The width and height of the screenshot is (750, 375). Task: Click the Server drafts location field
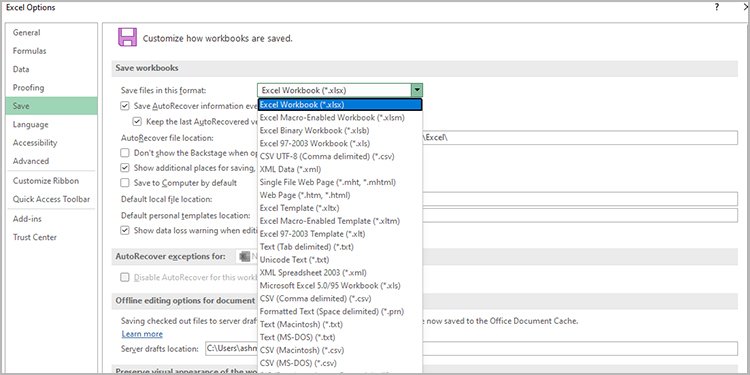pyautogui.click(x=471, y=349)
